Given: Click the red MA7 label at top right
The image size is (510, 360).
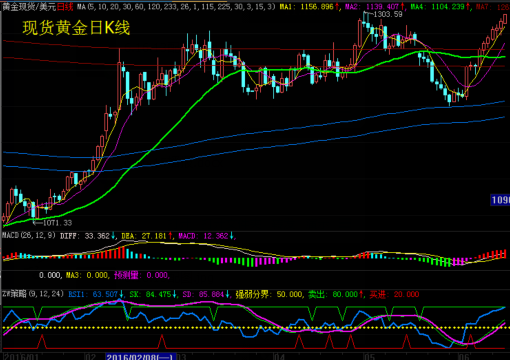Looking at the screenshot, I should (x=492, y=7).
